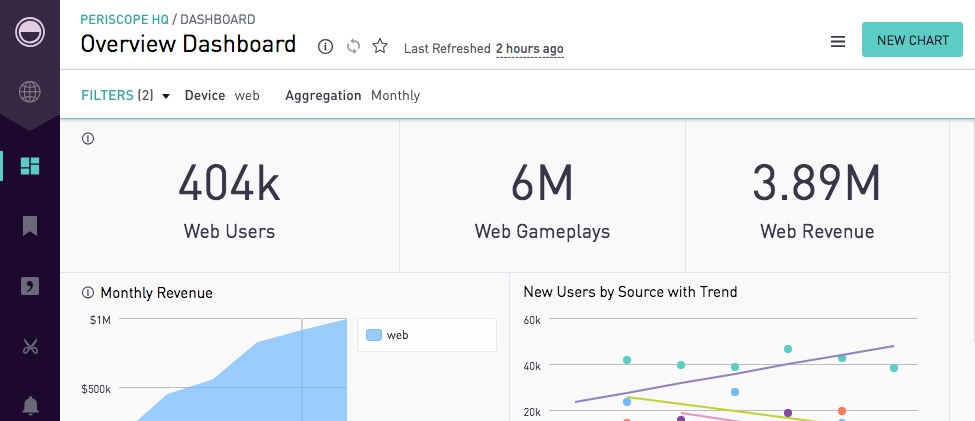Open the hamburger menu icon
The image size is (975, 421).
pyautogui.click(x=838, y=42)
